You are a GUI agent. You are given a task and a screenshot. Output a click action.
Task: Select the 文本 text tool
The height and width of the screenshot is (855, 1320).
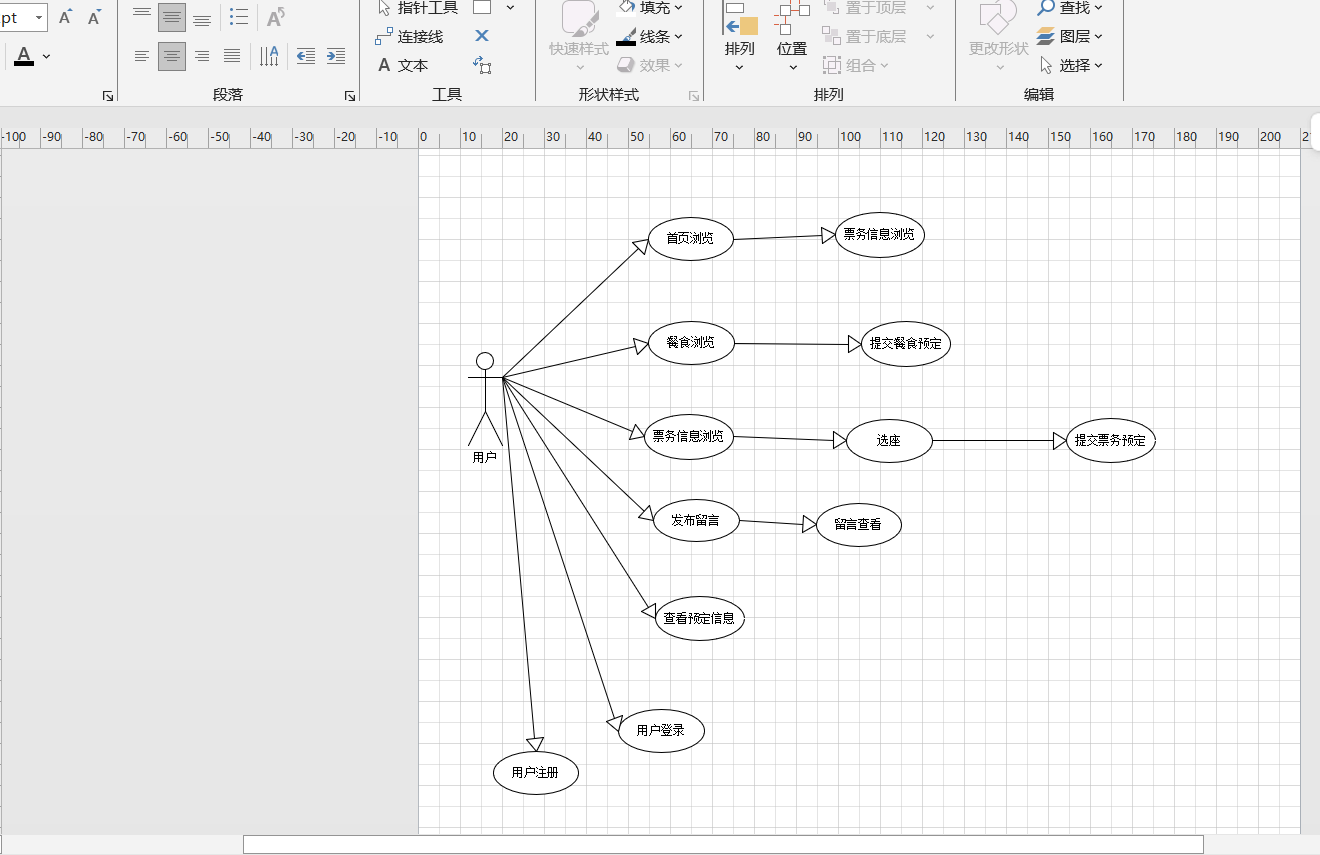pos(402,65)
